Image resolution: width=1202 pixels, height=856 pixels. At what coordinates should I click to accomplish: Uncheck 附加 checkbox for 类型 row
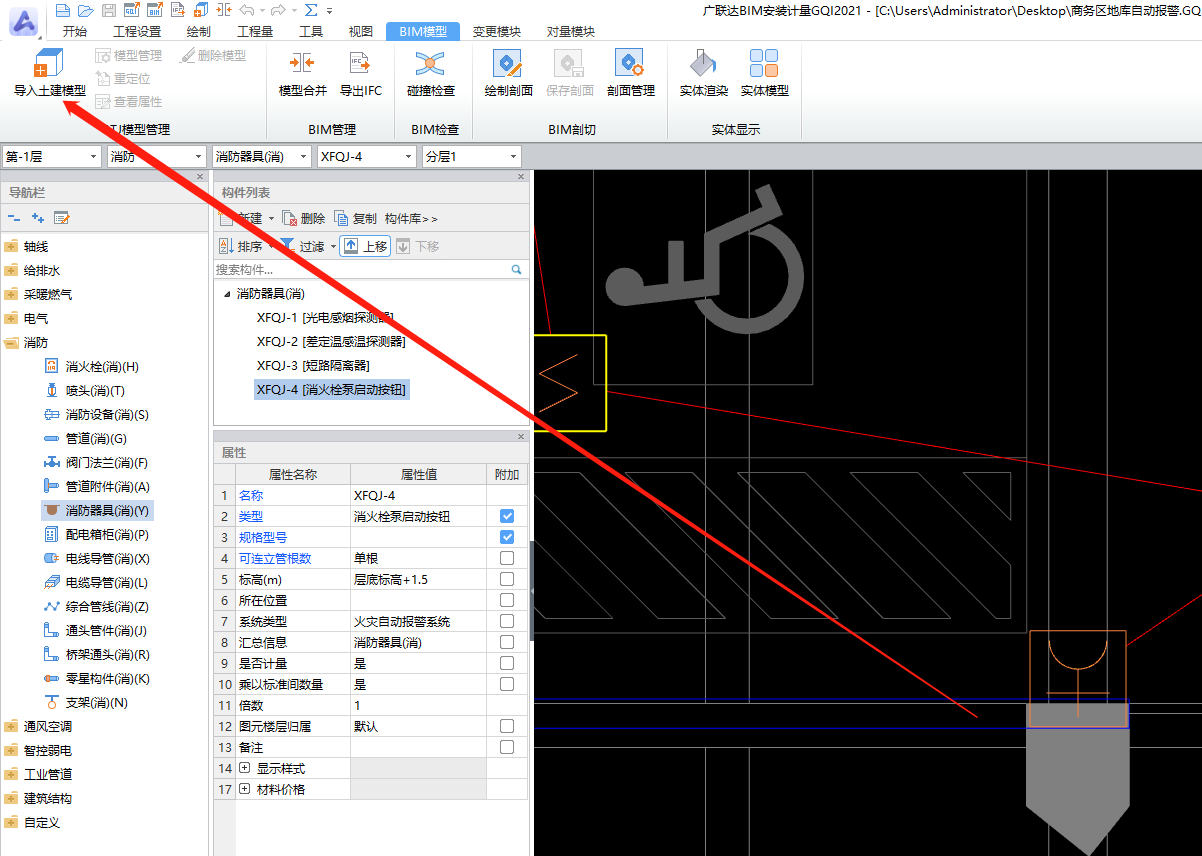pyautogui.click(x=507, y=516)
